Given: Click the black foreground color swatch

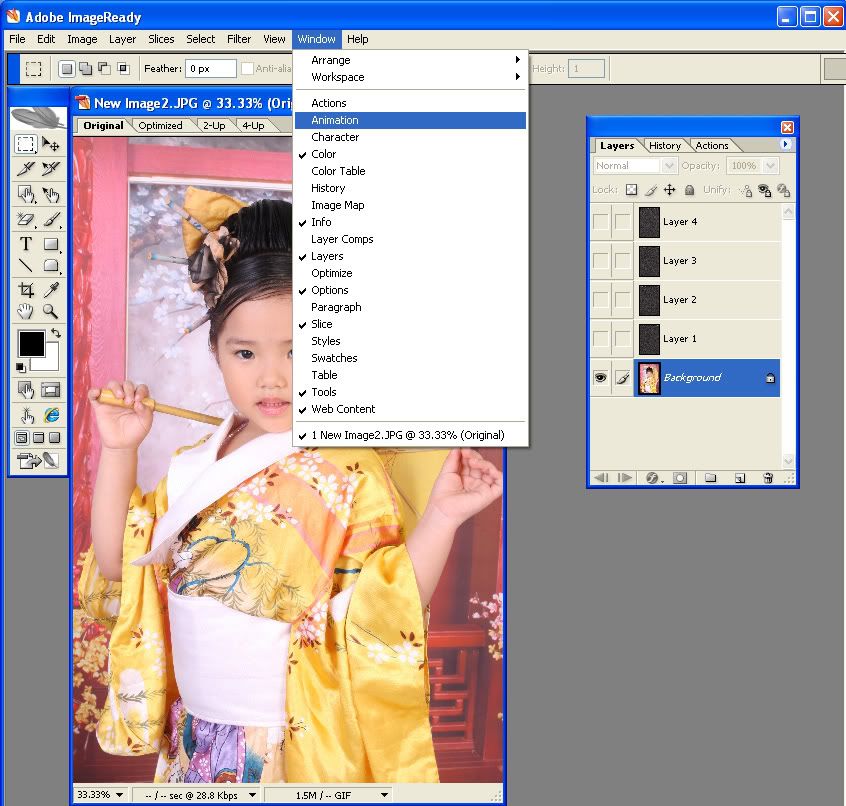Looking at the screenshot, I should tap(31, 343).
